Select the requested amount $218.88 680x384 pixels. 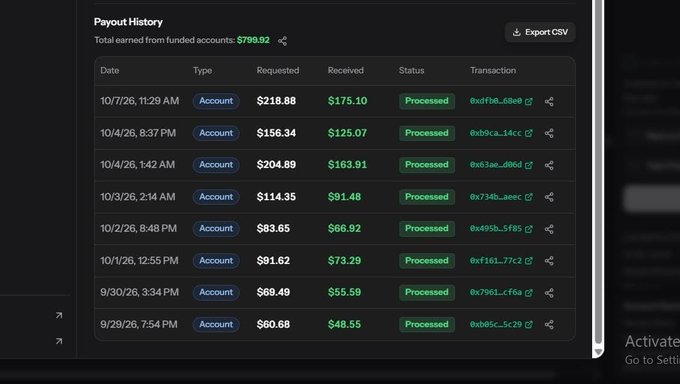tap(276, 101)
